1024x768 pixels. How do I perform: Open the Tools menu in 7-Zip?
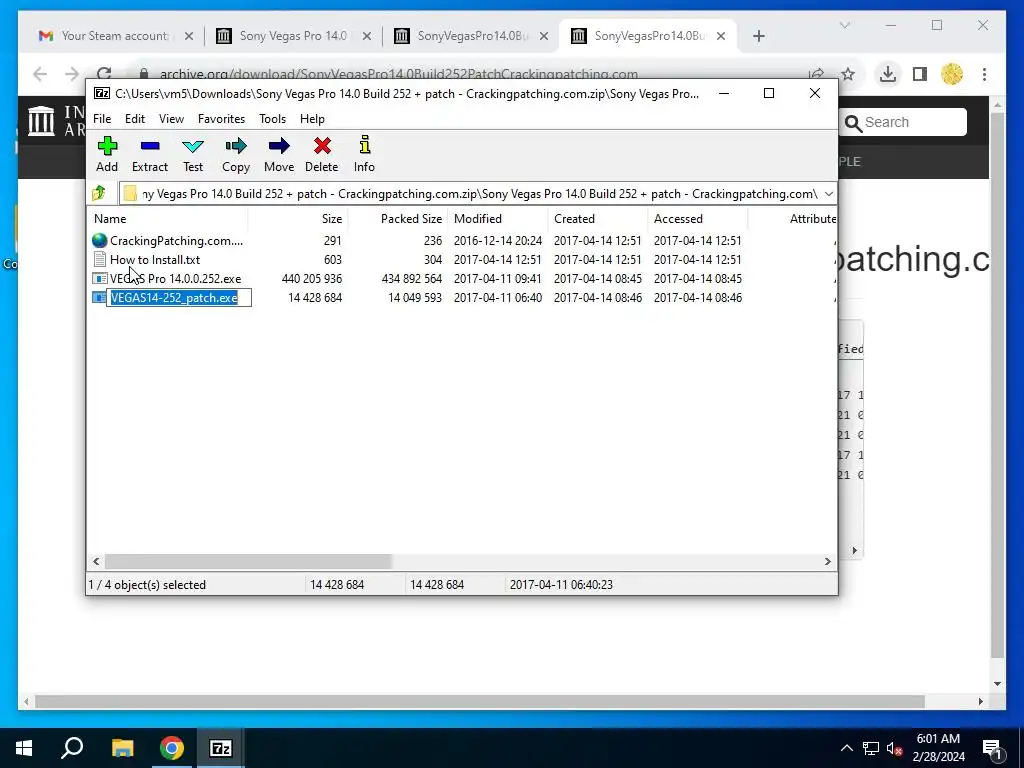(x=272, y=119)
